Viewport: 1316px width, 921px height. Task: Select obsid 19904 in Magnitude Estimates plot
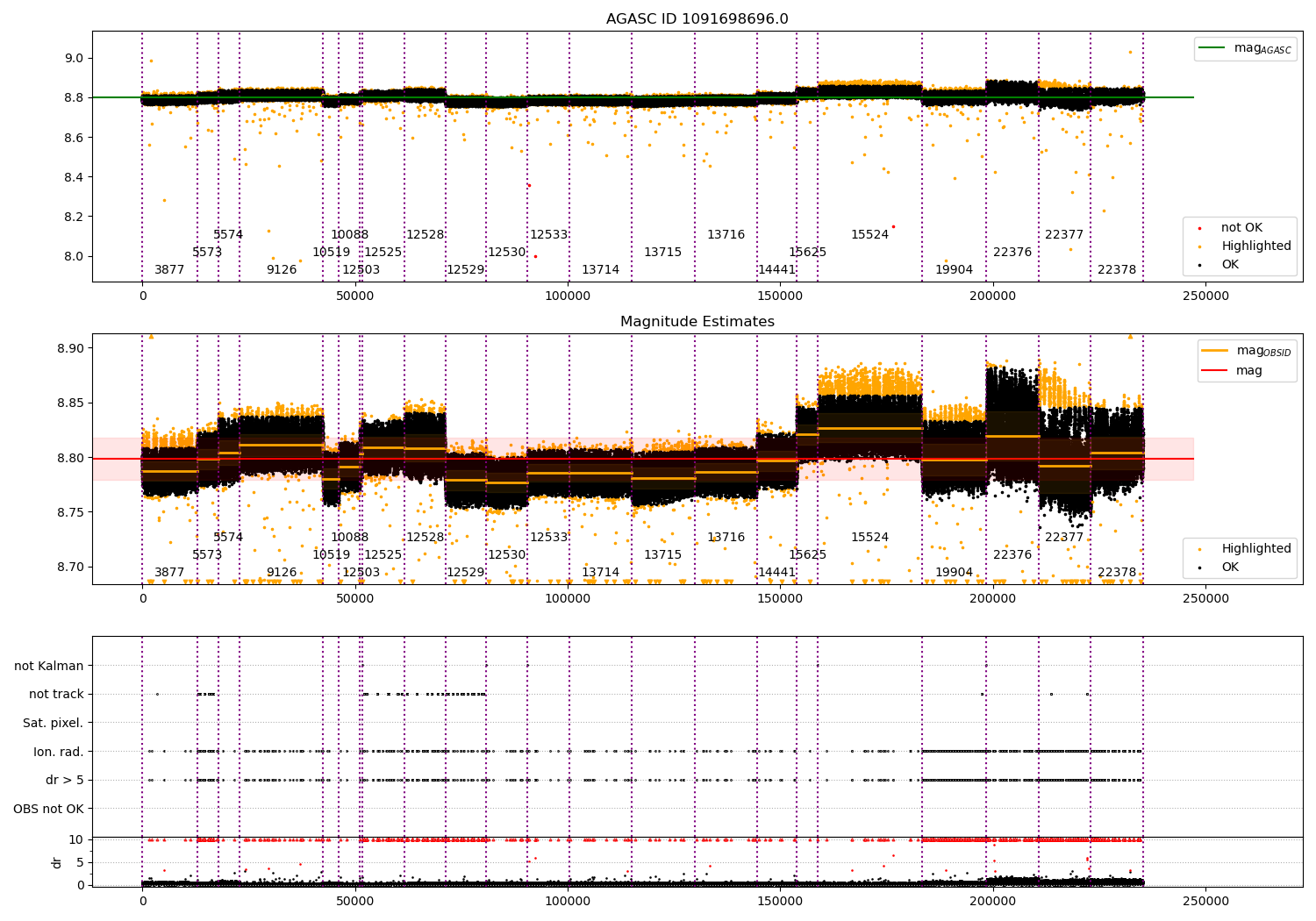(954, 573)
